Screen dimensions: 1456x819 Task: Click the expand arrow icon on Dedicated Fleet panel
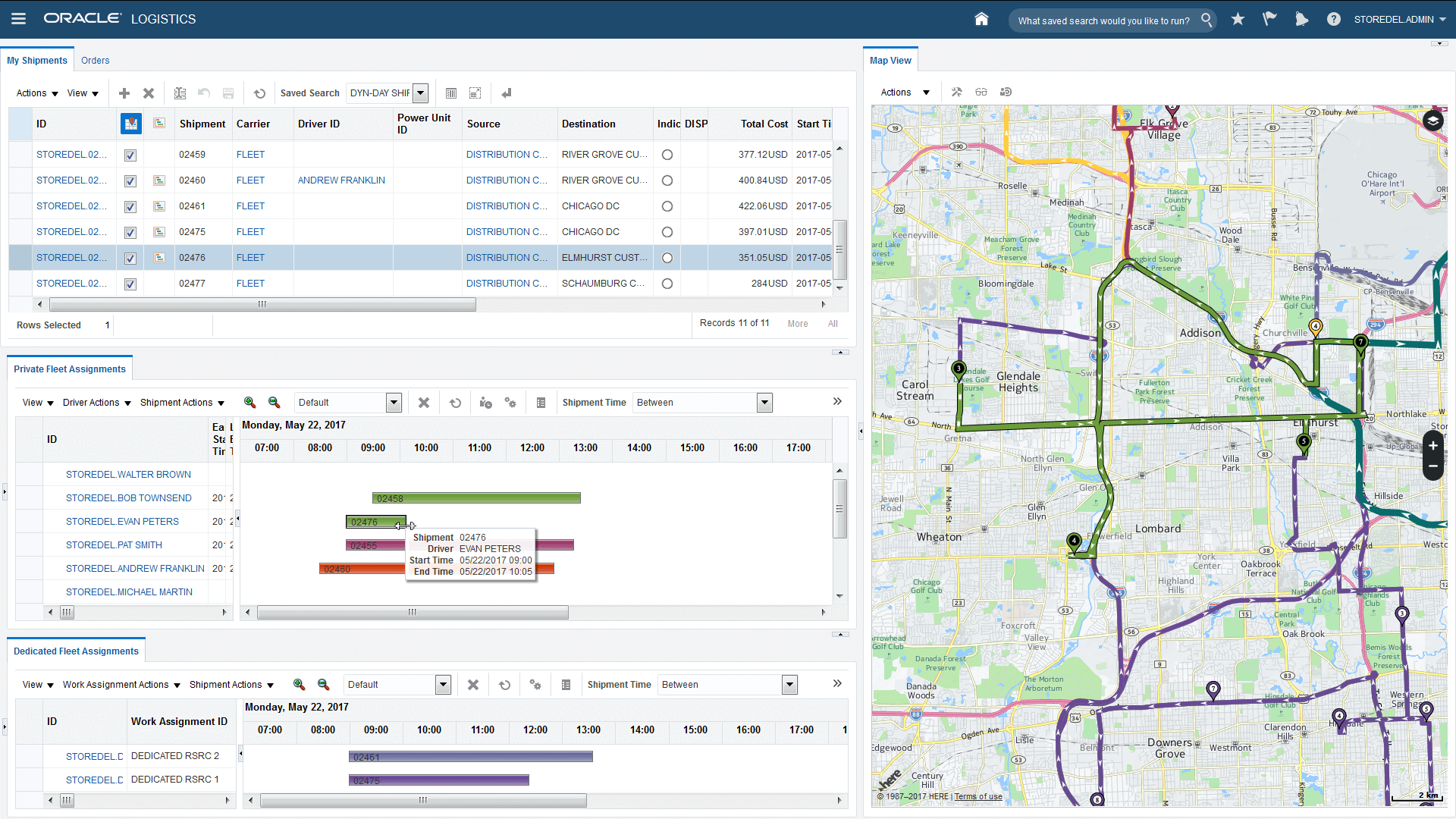tap(838, 683)
